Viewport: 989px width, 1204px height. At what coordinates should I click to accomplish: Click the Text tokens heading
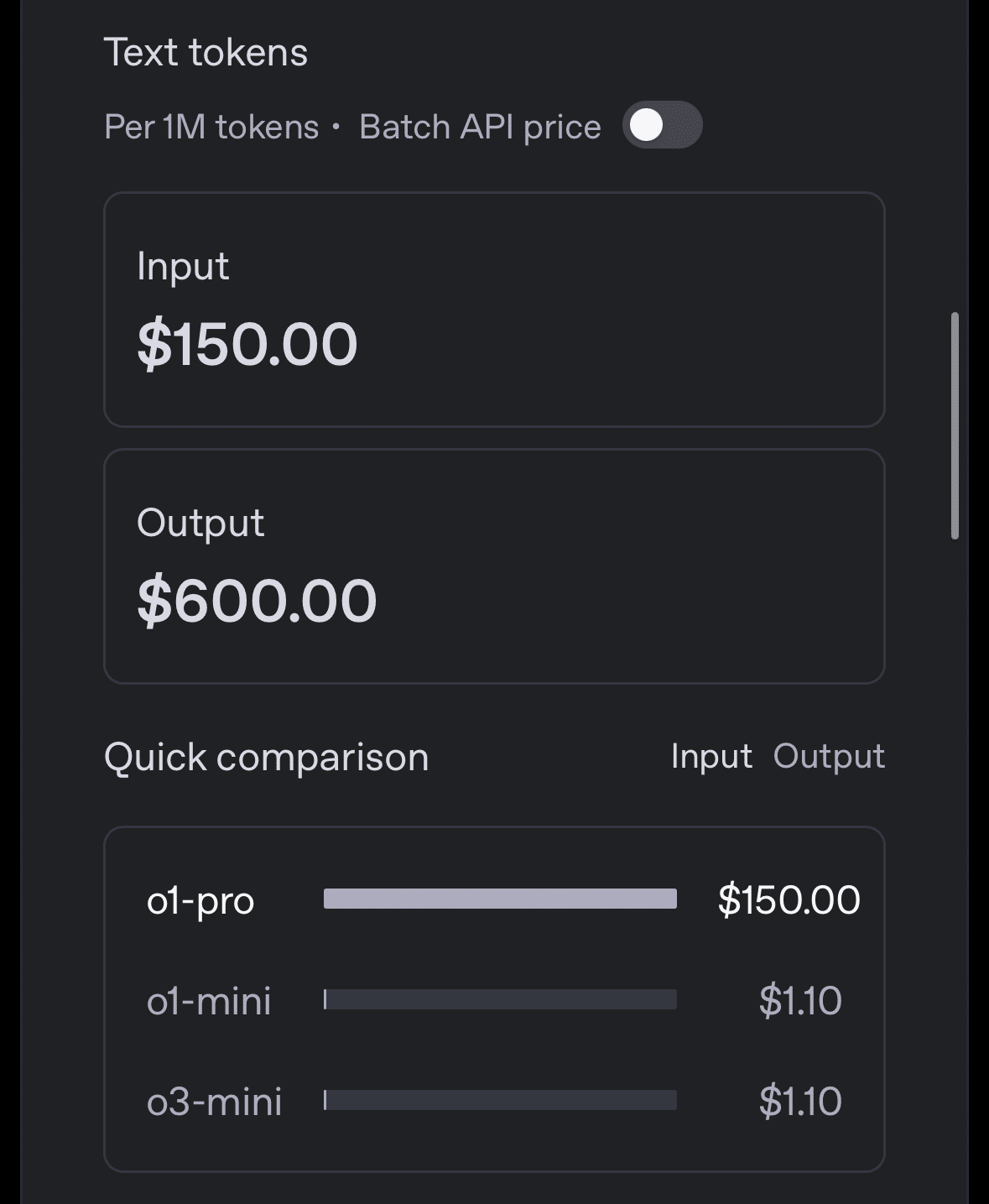click(x=206, y=53)
